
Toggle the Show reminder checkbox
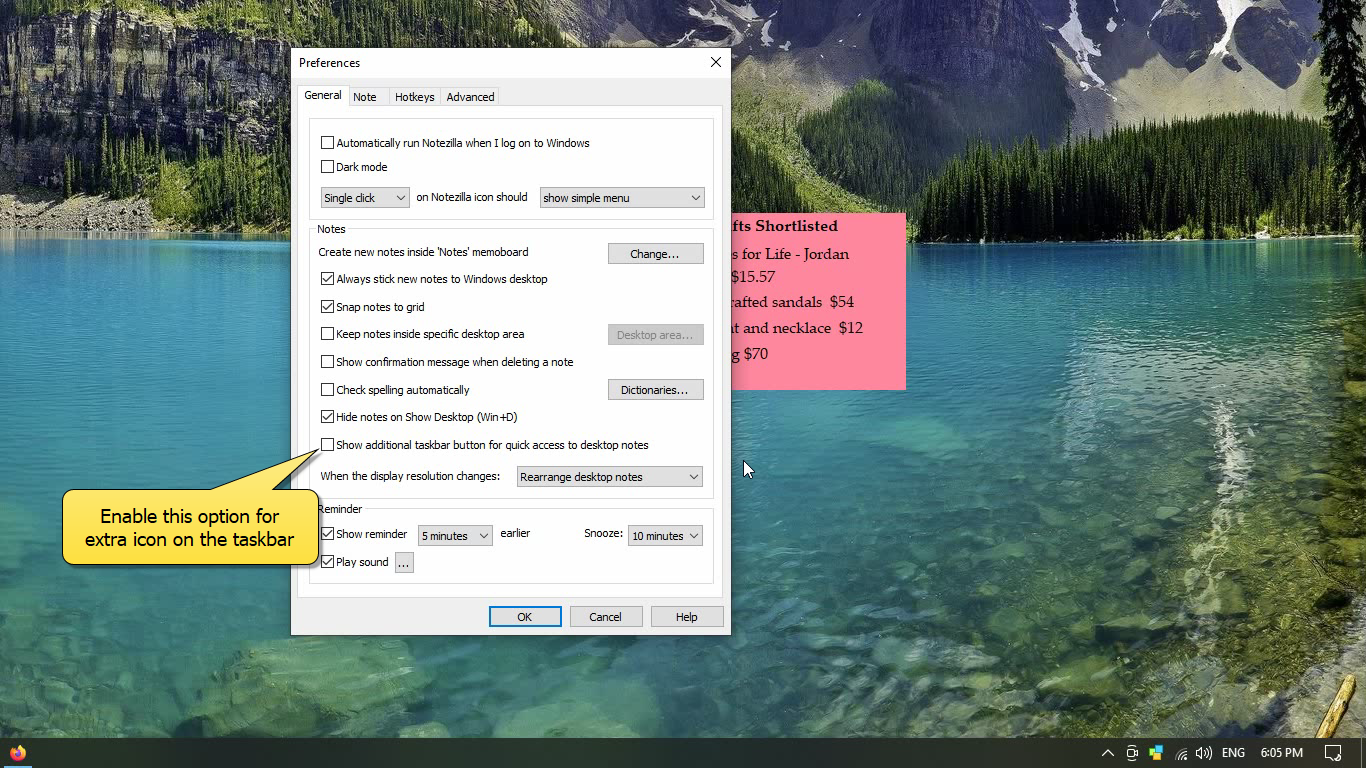point(327,534)
